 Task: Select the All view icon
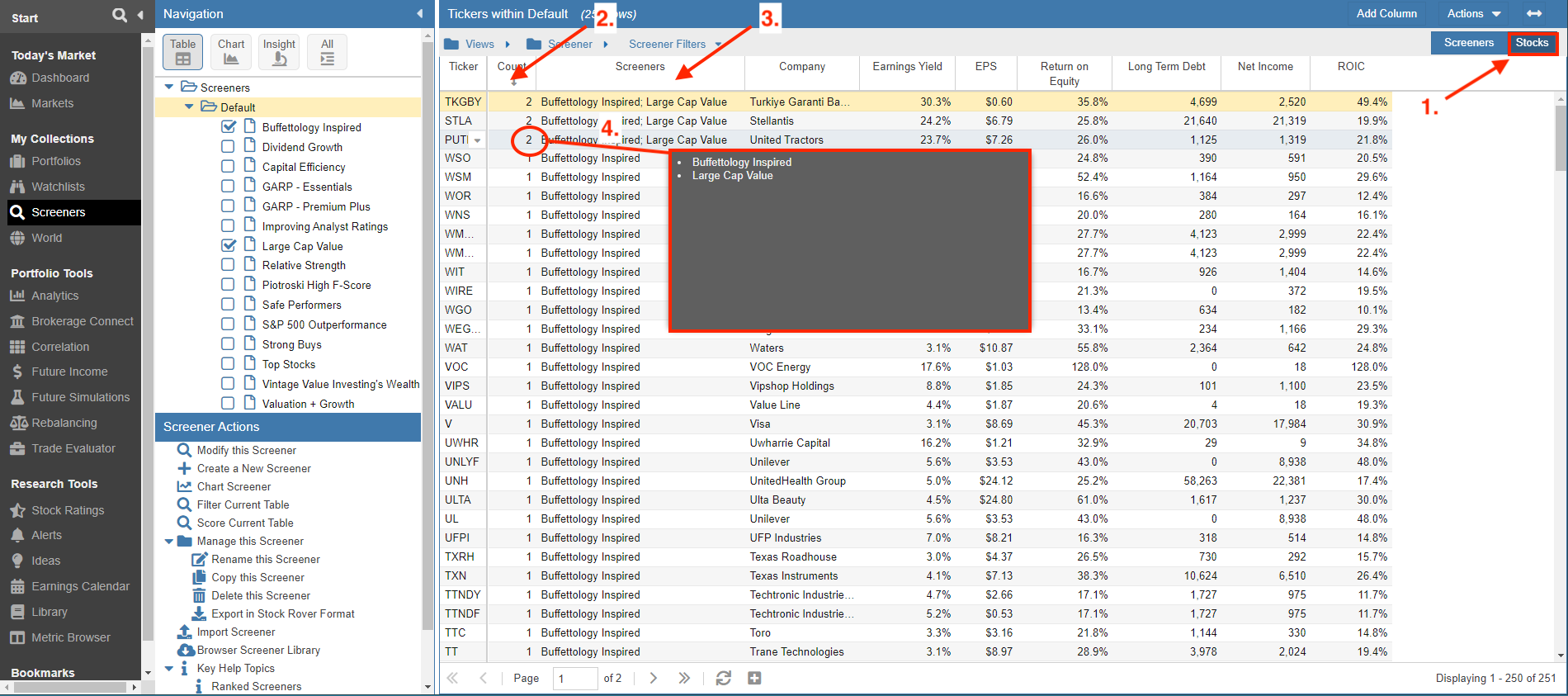coord(328,51)
